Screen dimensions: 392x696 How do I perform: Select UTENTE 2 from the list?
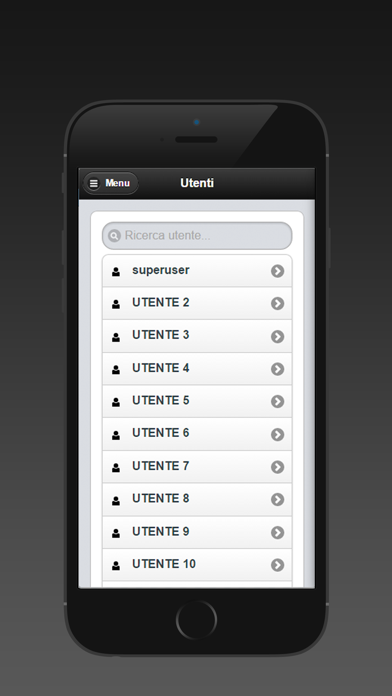(x=197, y=304)
